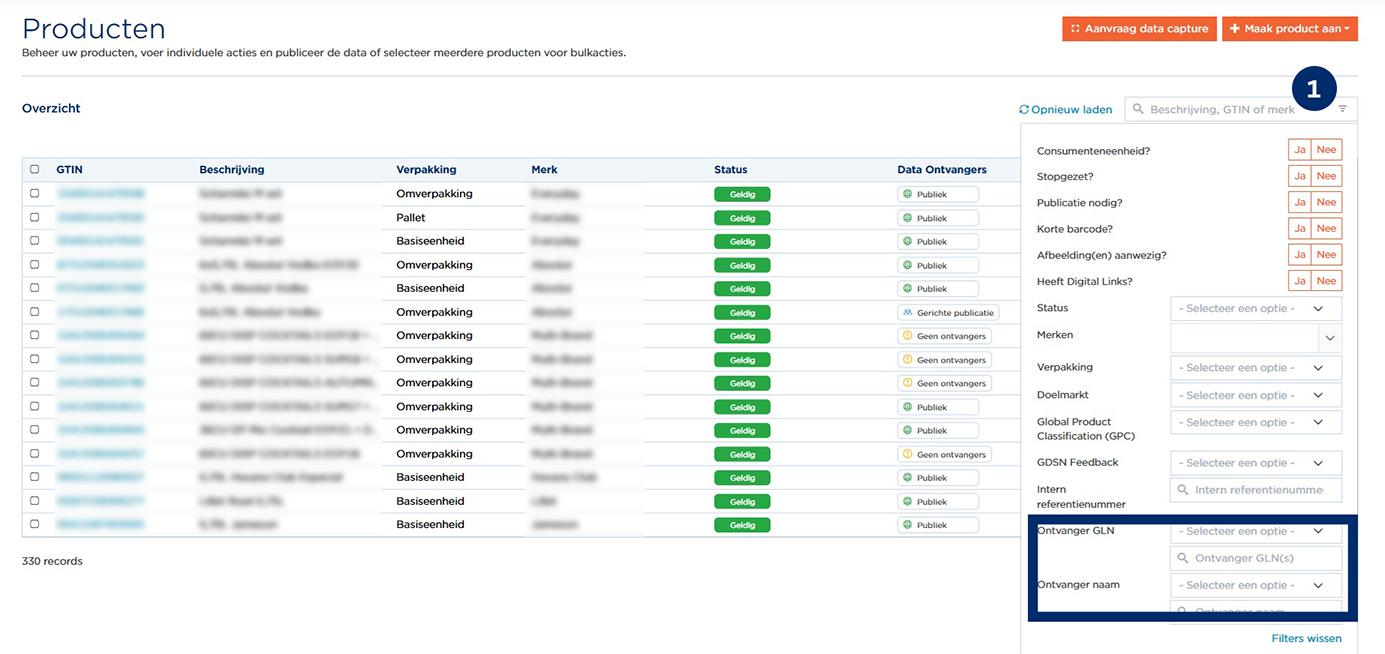Open the Maak product aan dropdown button
The width and height of the screenshot is (1385, 654).
[1290, 29]
